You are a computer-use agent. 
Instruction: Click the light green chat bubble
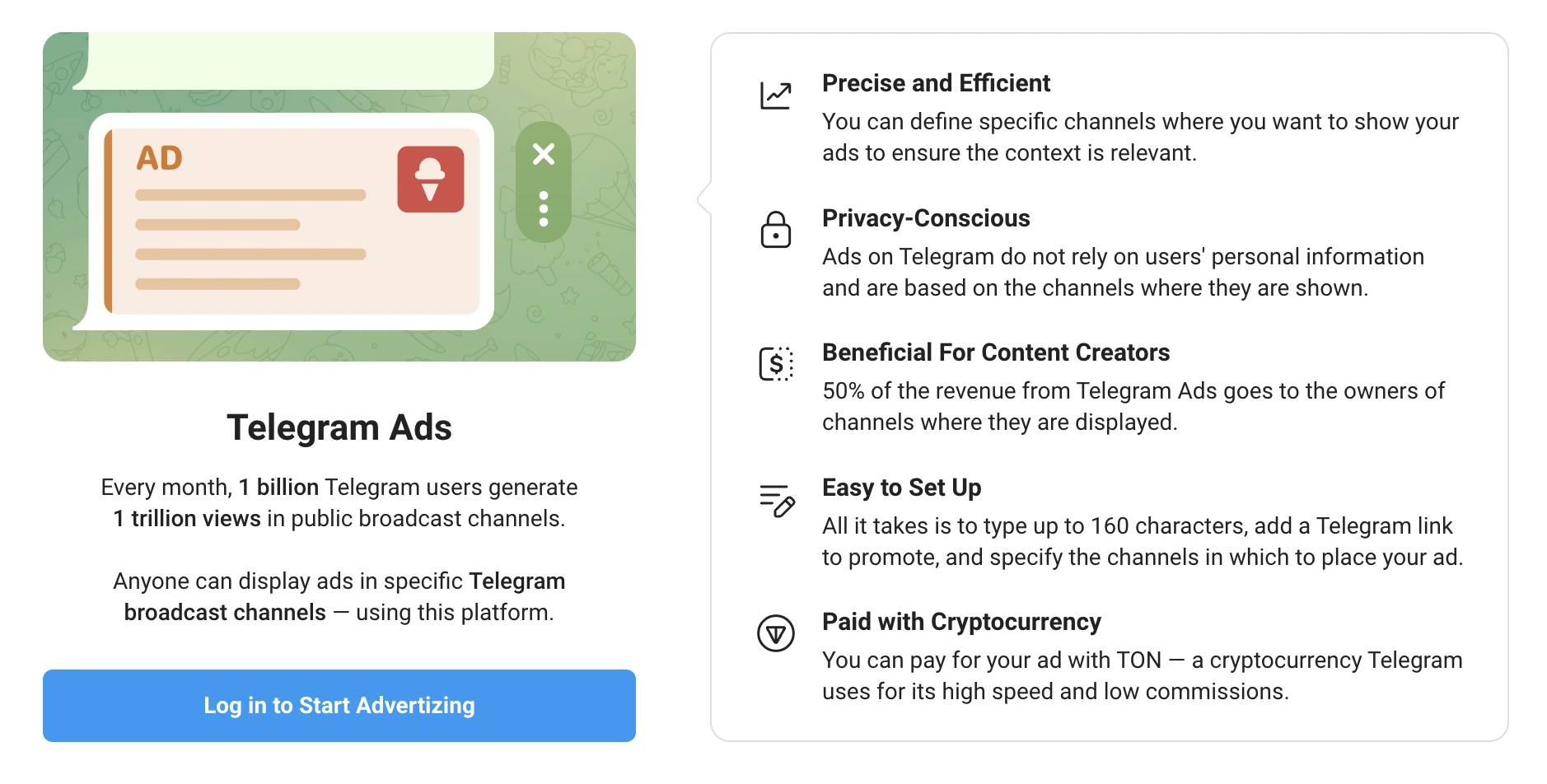(x=288, y=59)
